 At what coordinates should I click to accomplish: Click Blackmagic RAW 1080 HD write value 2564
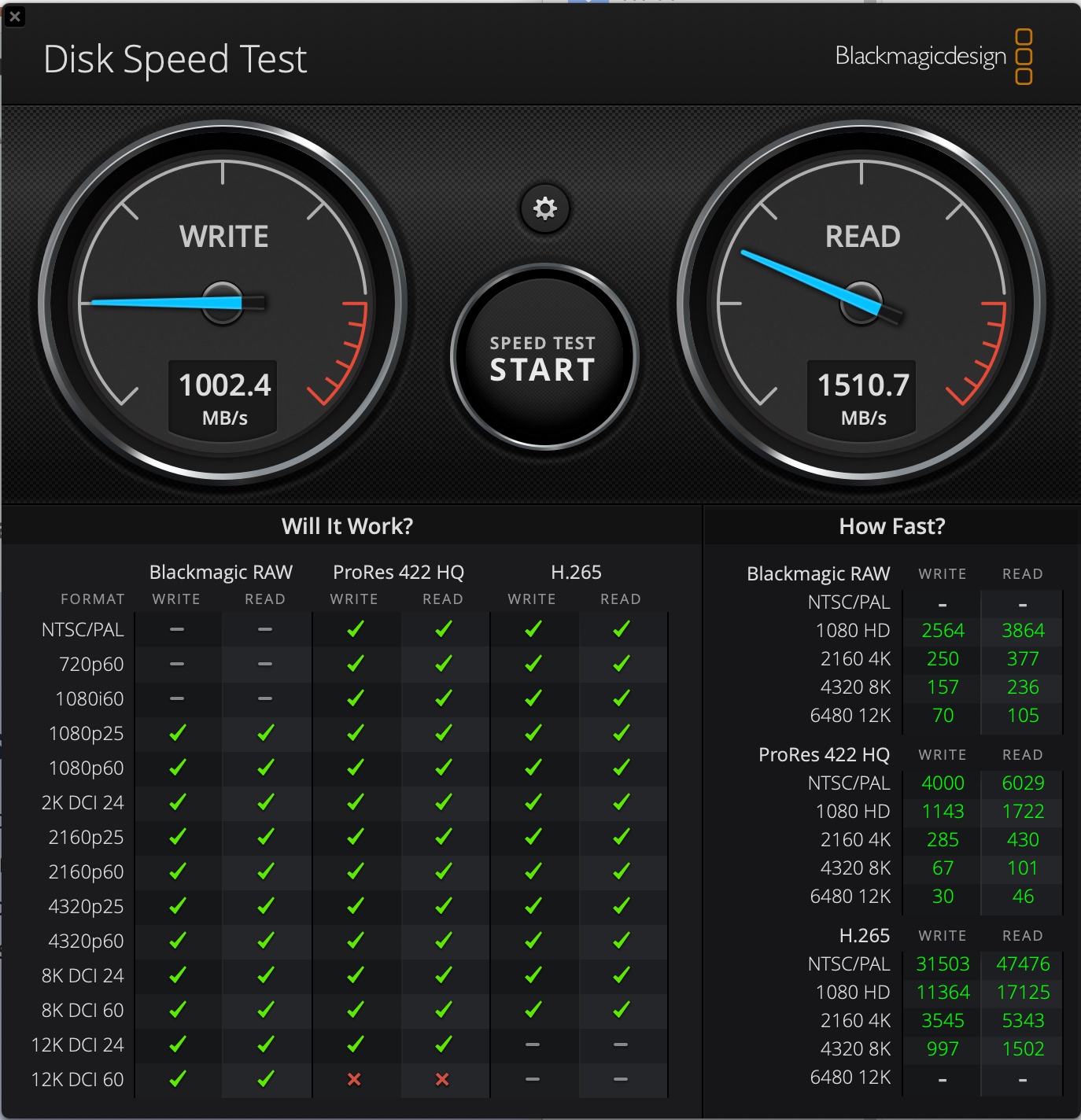[943, 631]
